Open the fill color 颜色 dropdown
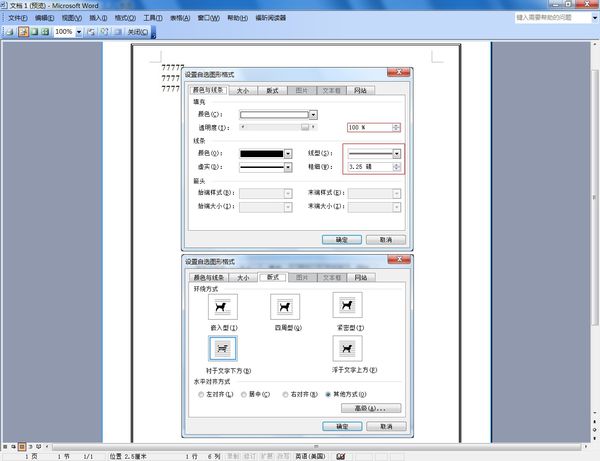The width and height of the screenshot is (600, 461). (313, 114)
